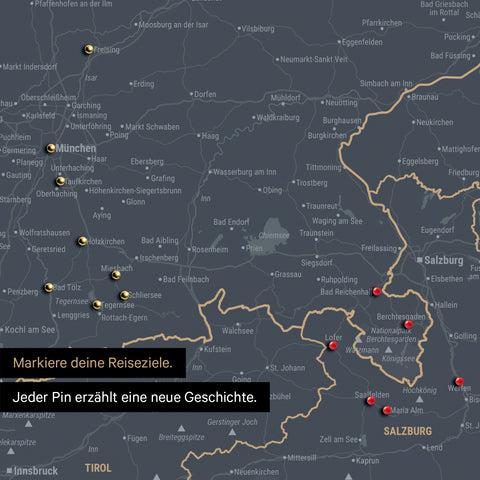
Task: Click the 'Markiere deine Reiseziele.' banner
Action: (93, 363)
